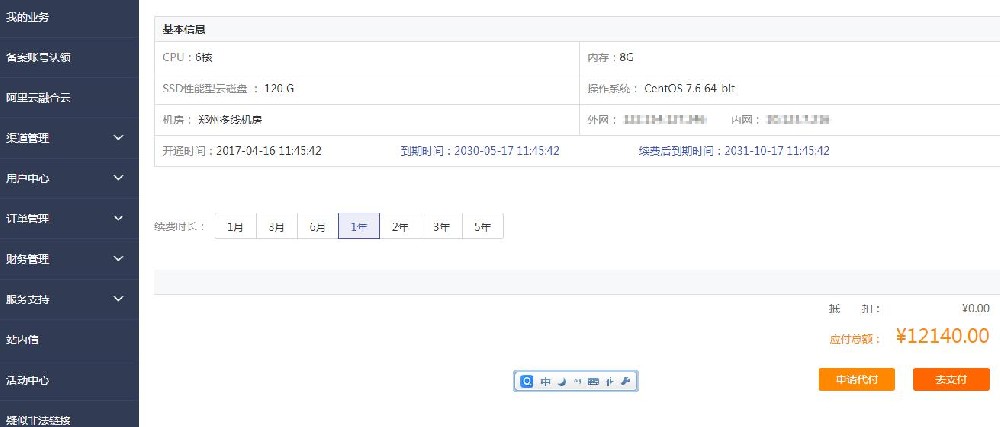Click the 到期时间 2030-05-17 value
1000x427 pixels.
(506, 151)
